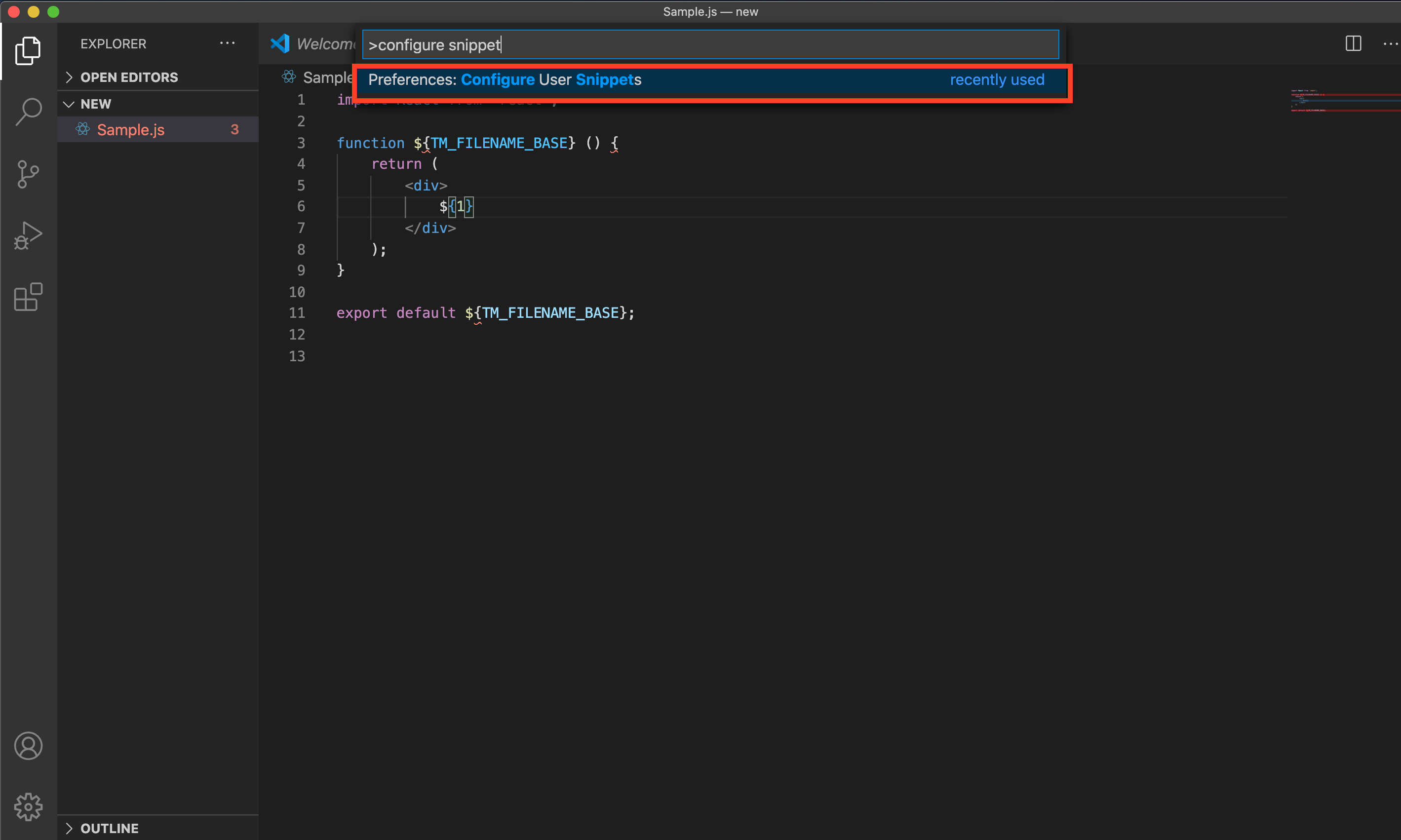
Task: Open the Accounts icon in activity bar
Action: 28,745
